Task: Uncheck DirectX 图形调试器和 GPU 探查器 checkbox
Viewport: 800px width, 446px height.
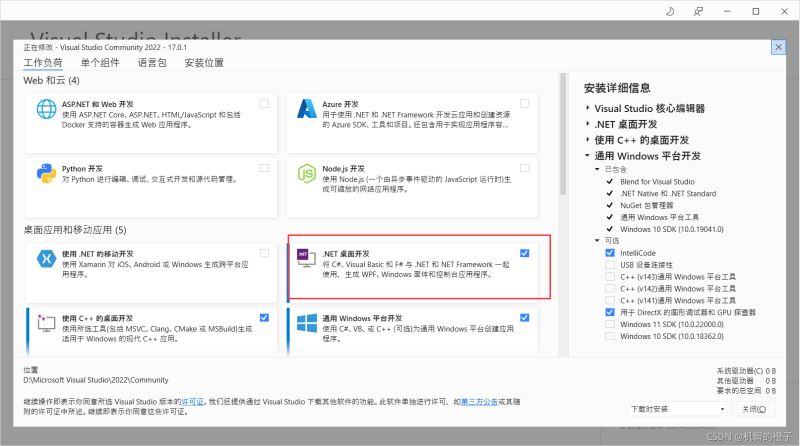Action: click(610, 312)
